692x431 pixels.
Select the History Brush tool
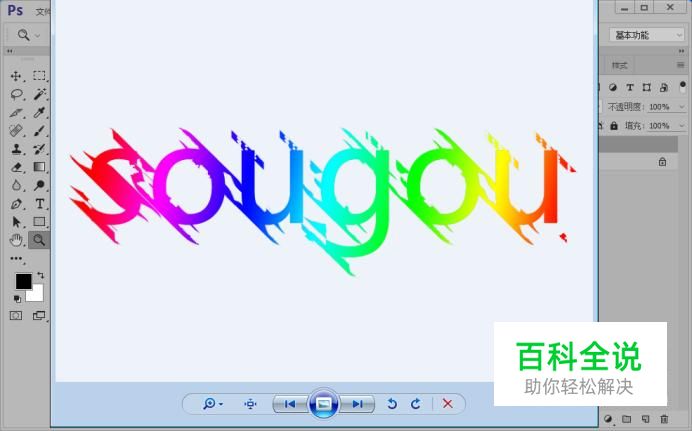coord(39,149)
